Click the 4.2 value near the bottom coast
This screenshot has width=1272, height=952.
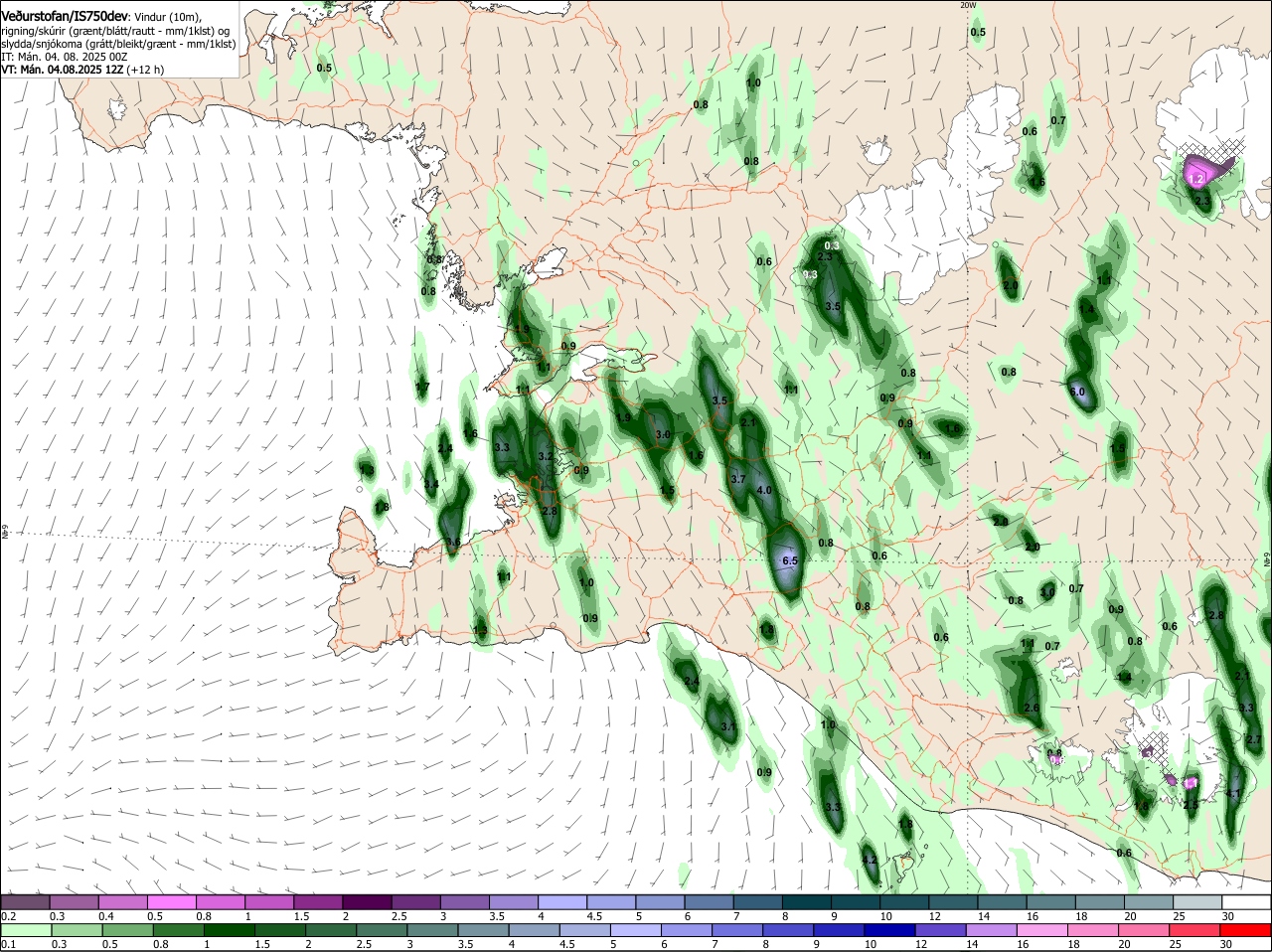coord(870,860)
